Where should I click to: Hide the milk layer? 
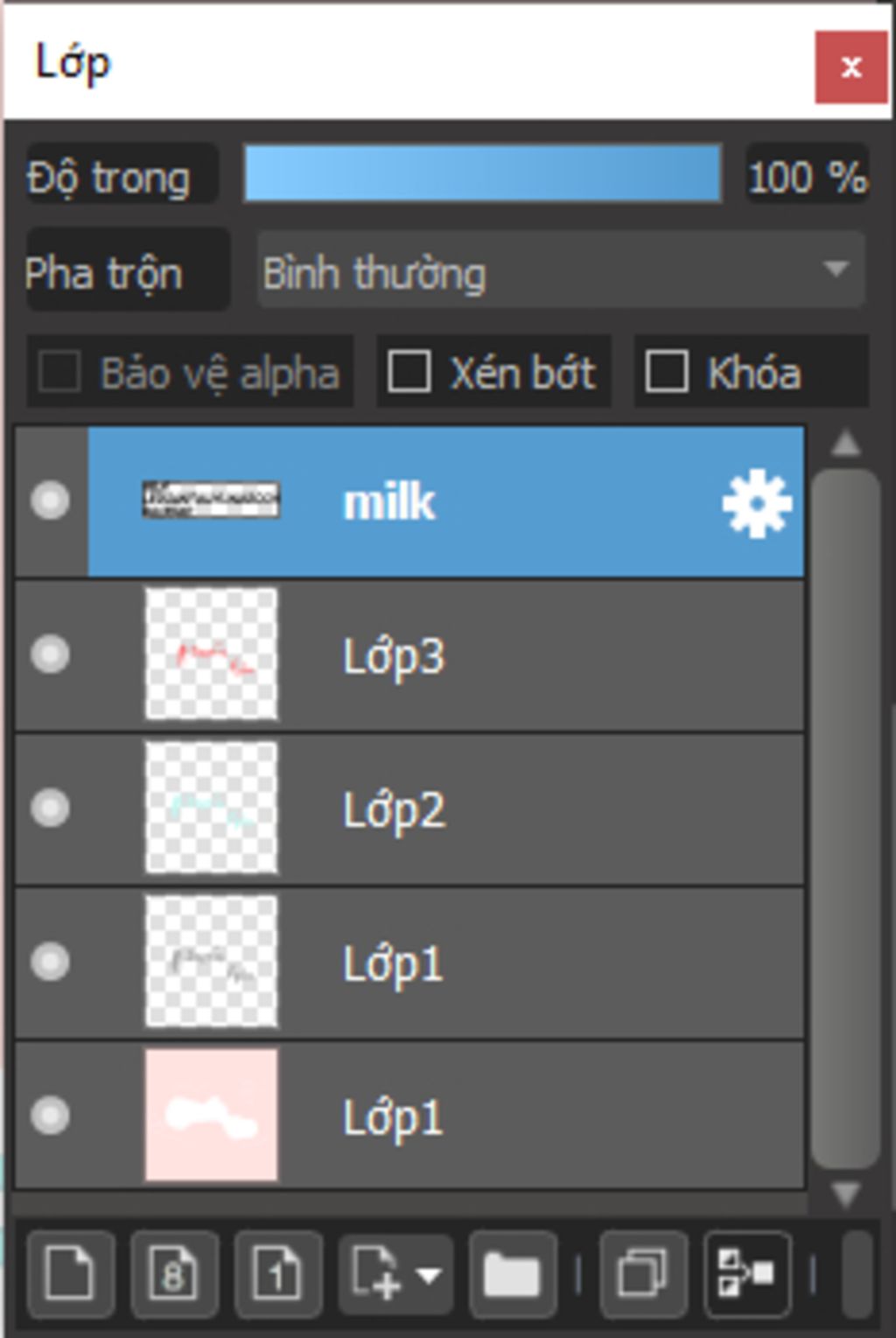pyautogui.click(x=50, y=501)
